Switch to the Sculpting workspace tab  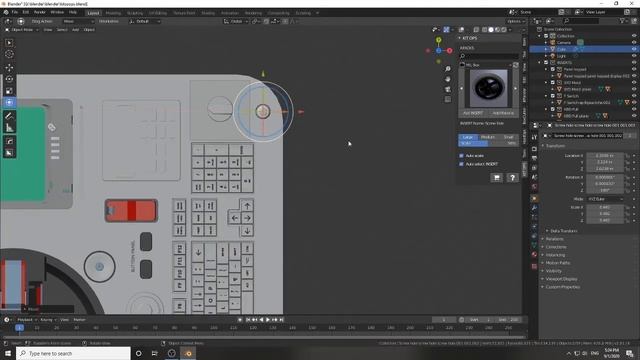coord(135,13)
